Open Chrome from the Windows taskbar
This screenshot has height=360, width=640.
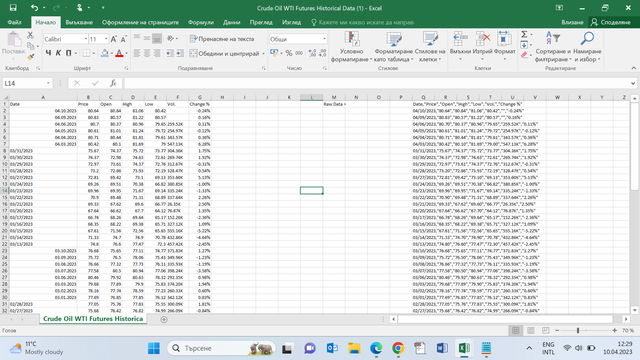tap(398, 348)
